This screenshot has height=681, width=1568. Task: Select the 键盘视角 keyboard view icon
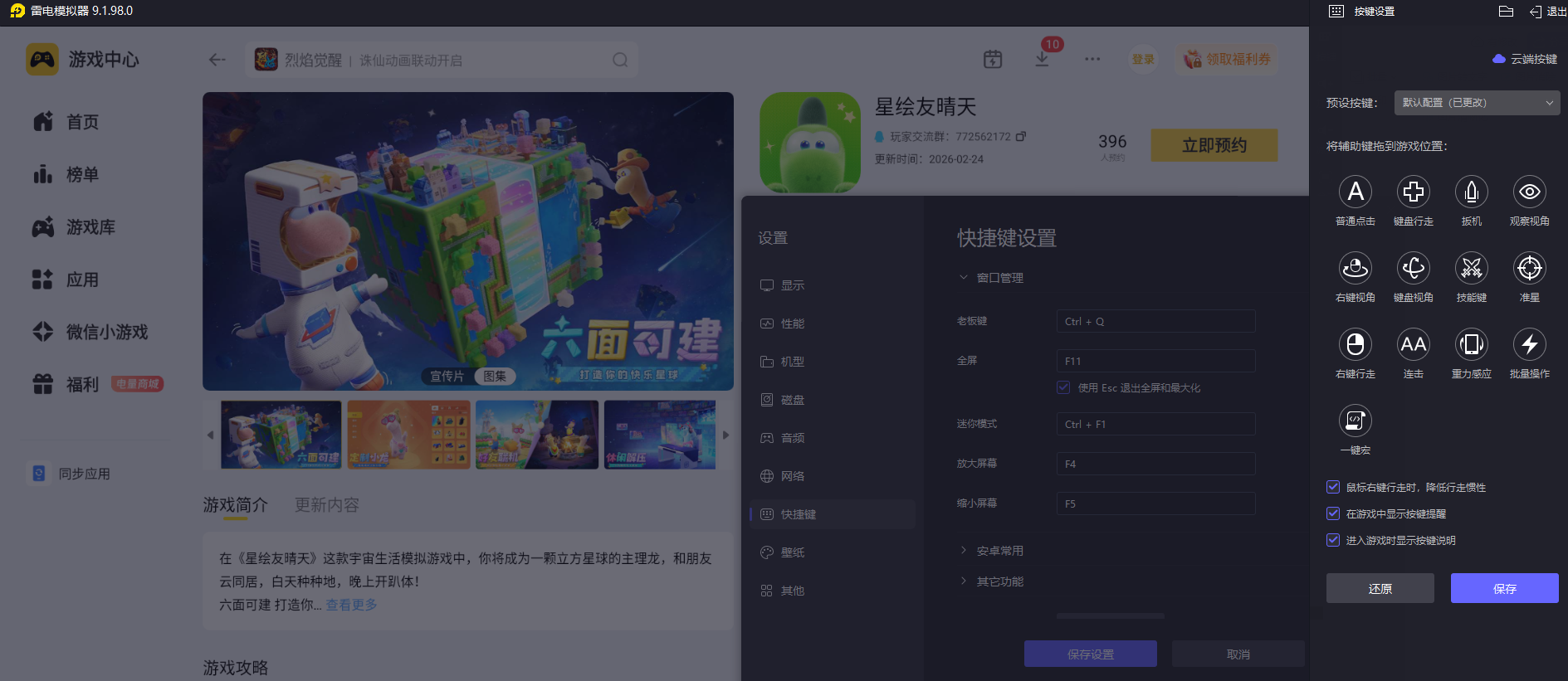(1414, 268)
